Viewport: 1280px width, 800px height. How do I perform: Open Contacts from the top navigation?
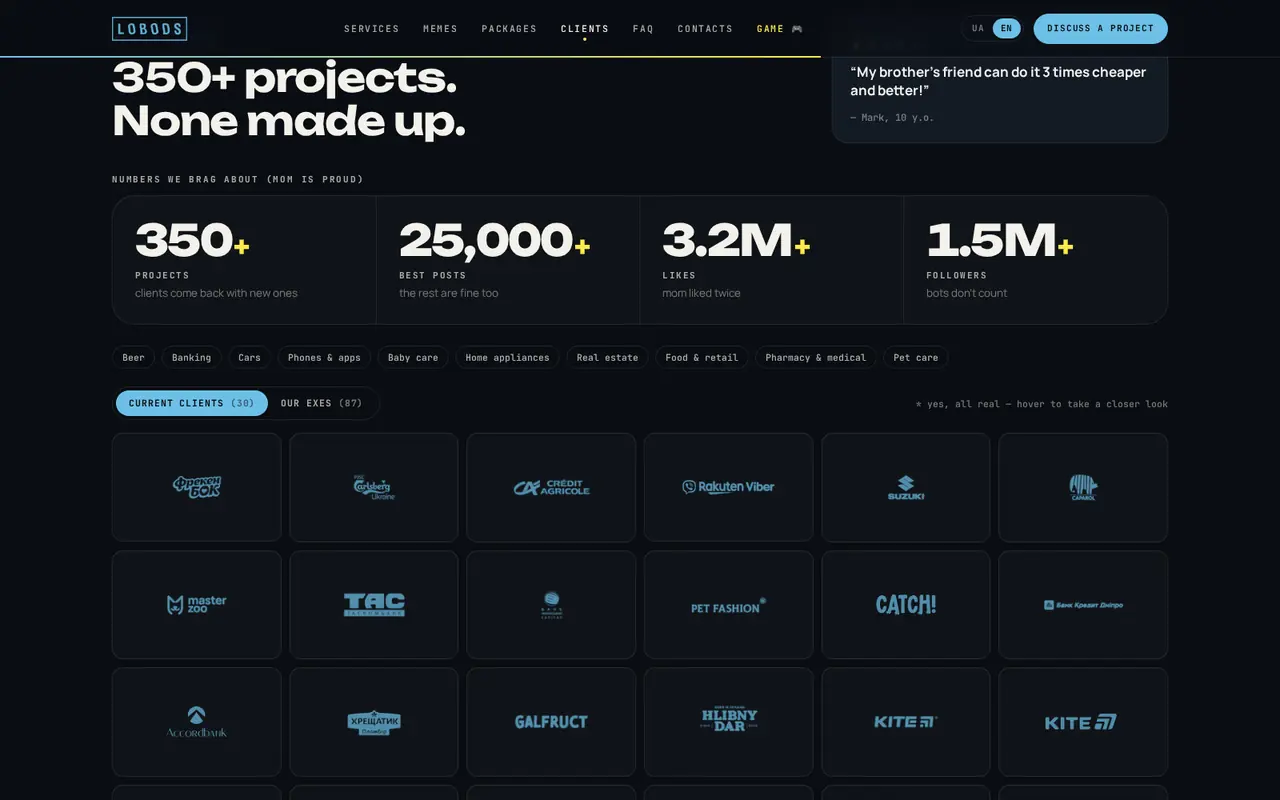[x=705, y=29]
